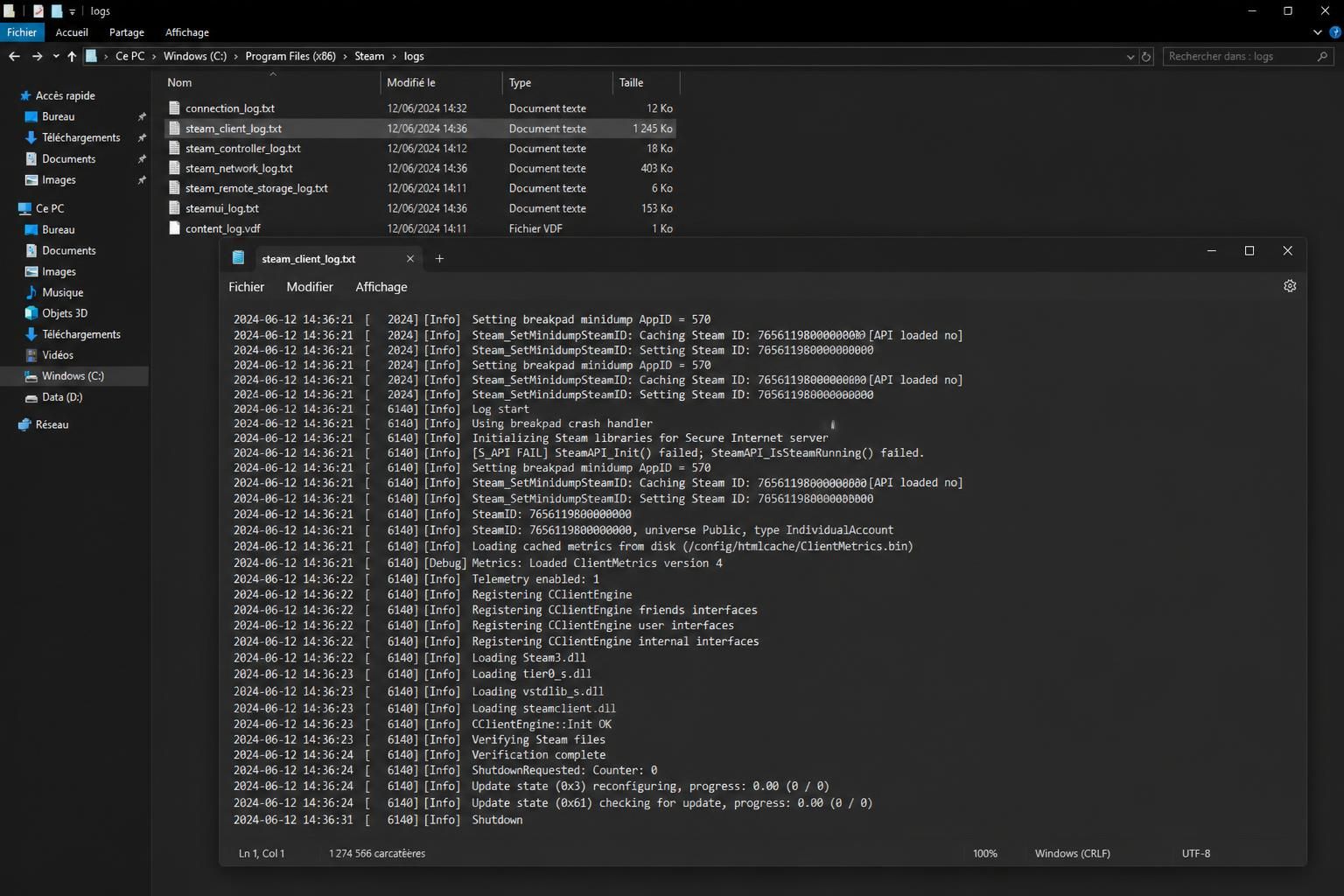1344x896 pixels.
Task: Click the connection_log.txt file icon
Action: pyautogui.click(x=174, y=108)
